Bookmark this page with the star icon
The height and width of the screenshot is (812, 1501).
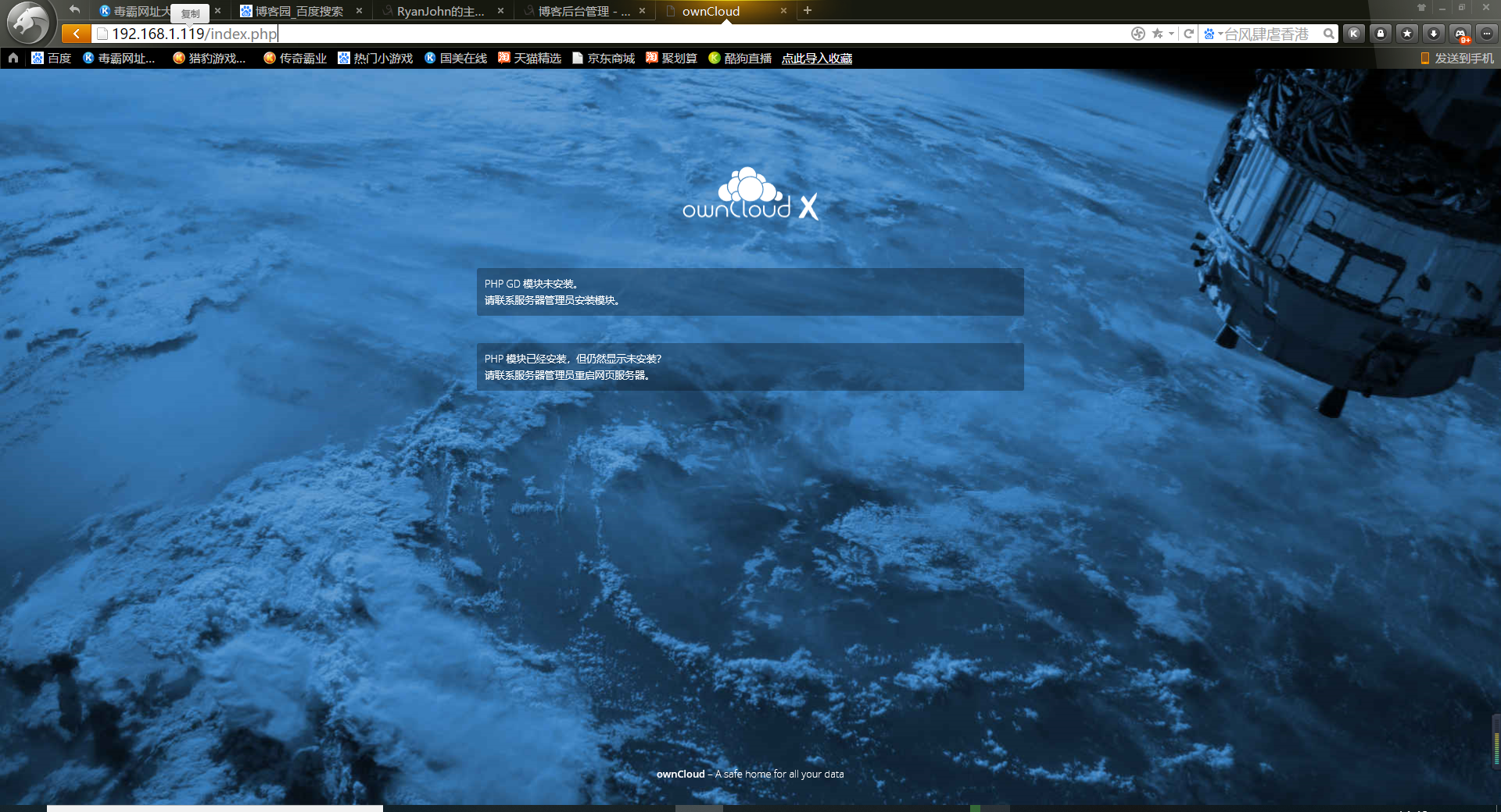[1158, 34]
